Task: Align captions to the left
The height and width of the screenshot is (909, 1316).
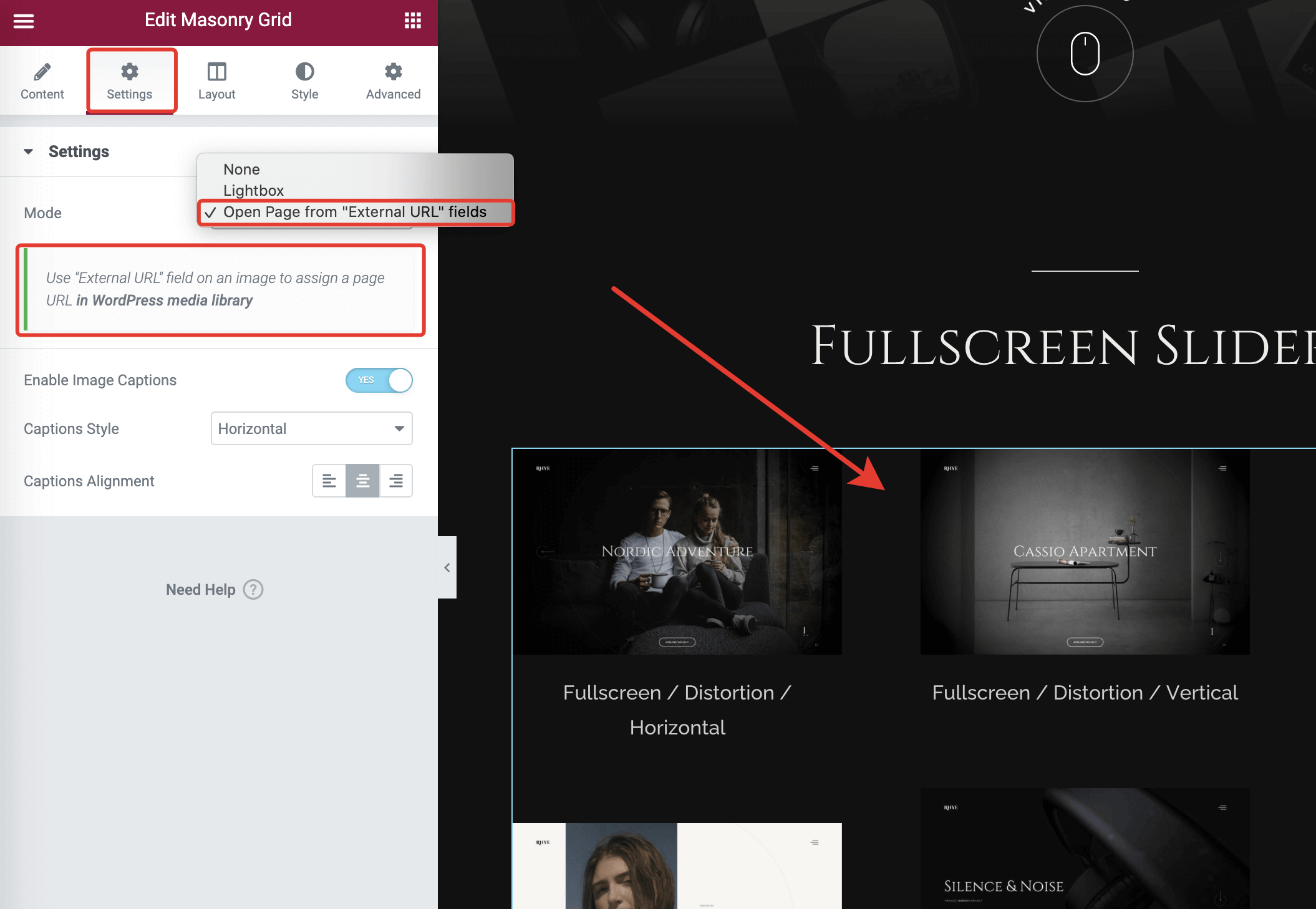Action: coord(329,481)
